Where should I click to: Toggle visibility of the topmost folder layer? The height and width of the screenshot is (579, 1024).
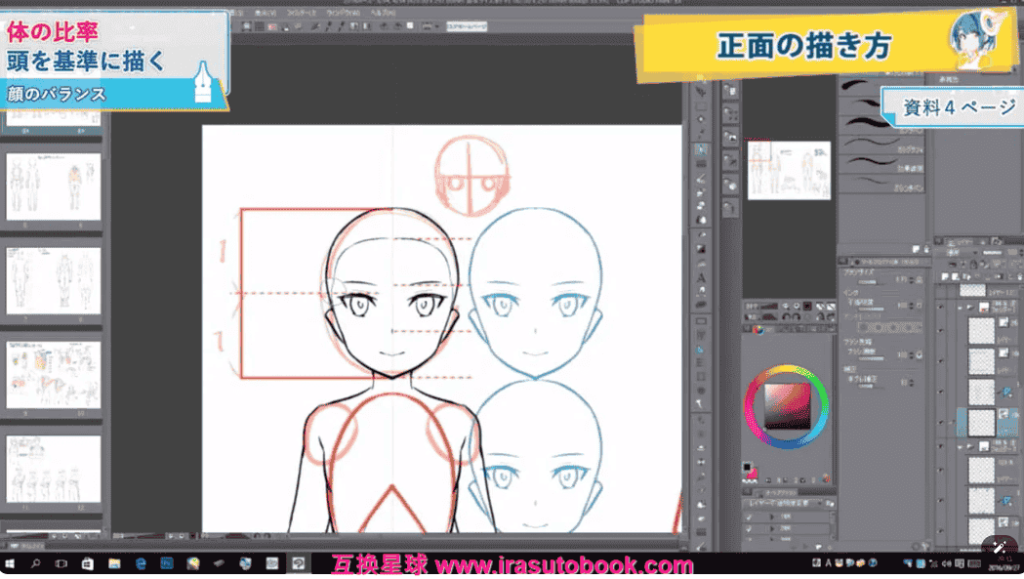tap(942, 307)
